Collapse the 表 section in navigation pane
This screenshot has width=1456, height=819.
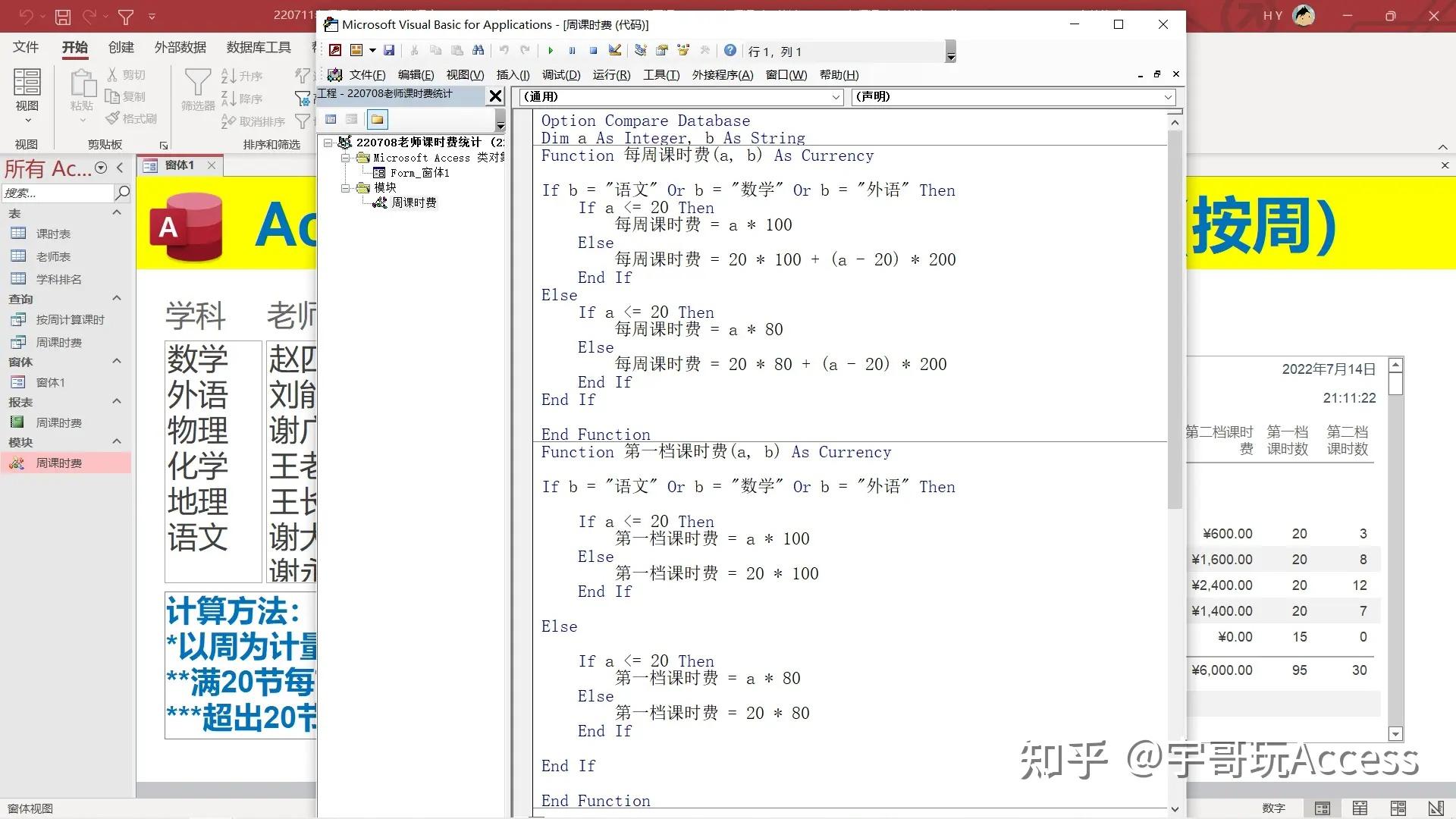(117, 213)
